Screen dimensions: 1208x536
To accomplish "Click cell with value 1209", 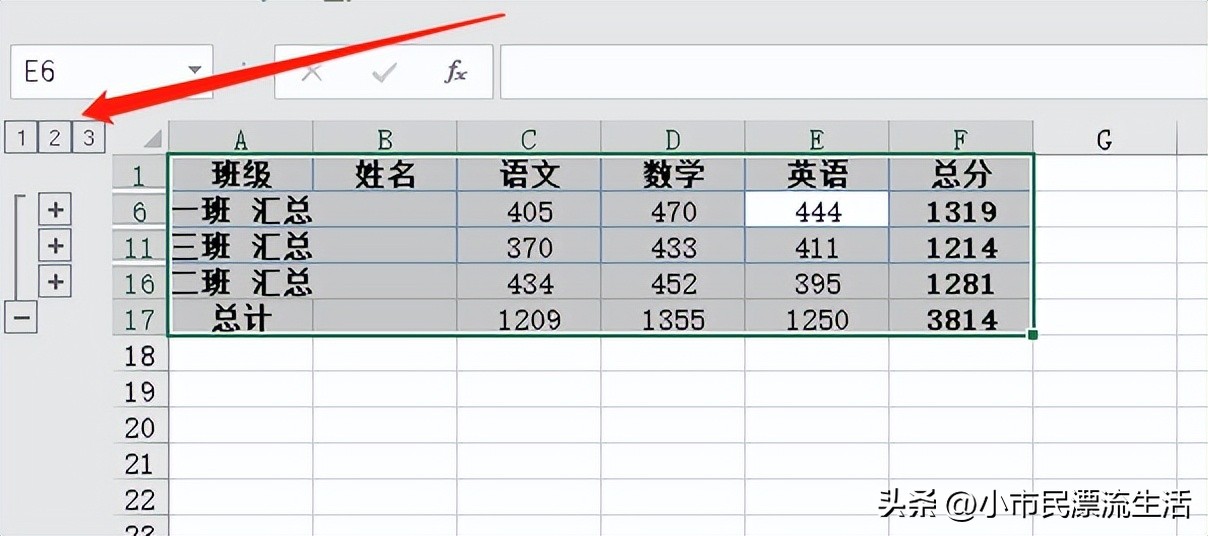I will click(529, 319).
